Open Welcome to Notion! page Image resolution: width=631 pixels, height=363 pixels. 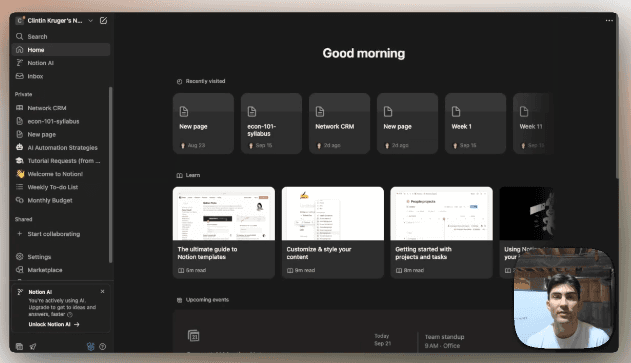pyautogui.click(x=61, y=174)
